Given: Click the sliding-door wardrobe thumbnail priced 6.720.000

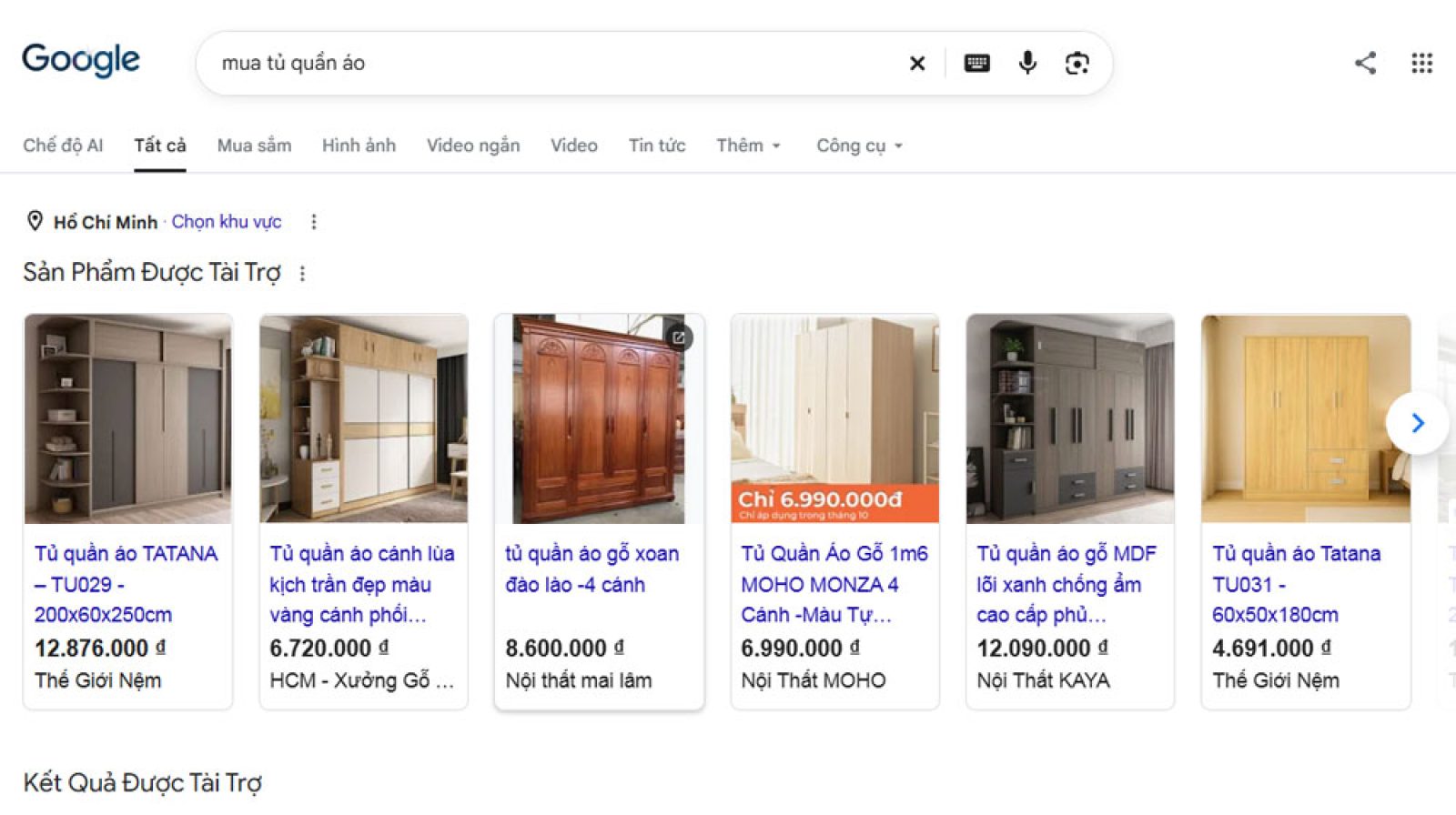Looking at the screenshot, I should coord(364,418).
